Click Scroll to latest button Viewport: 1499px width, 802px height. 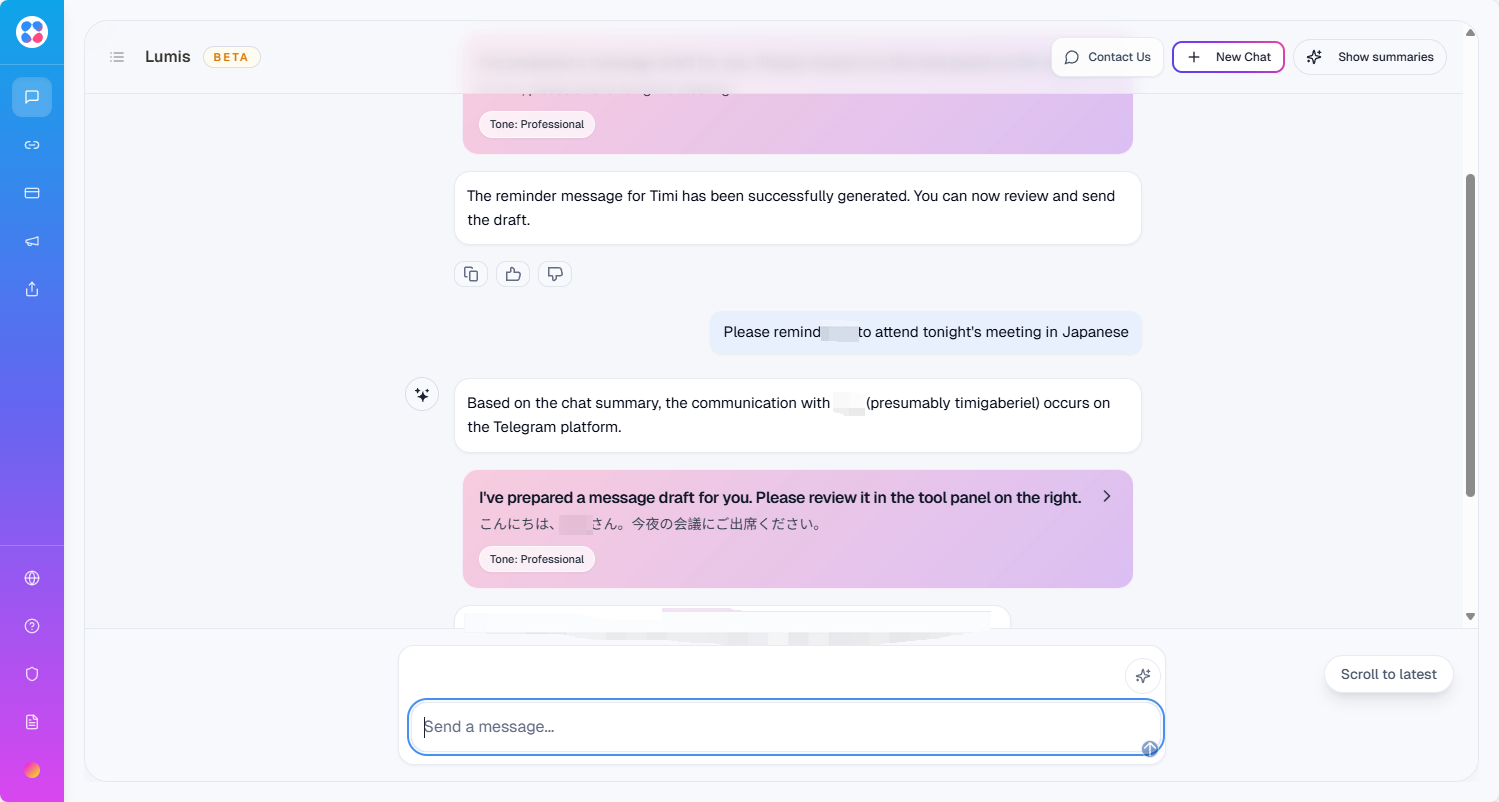1388,674
